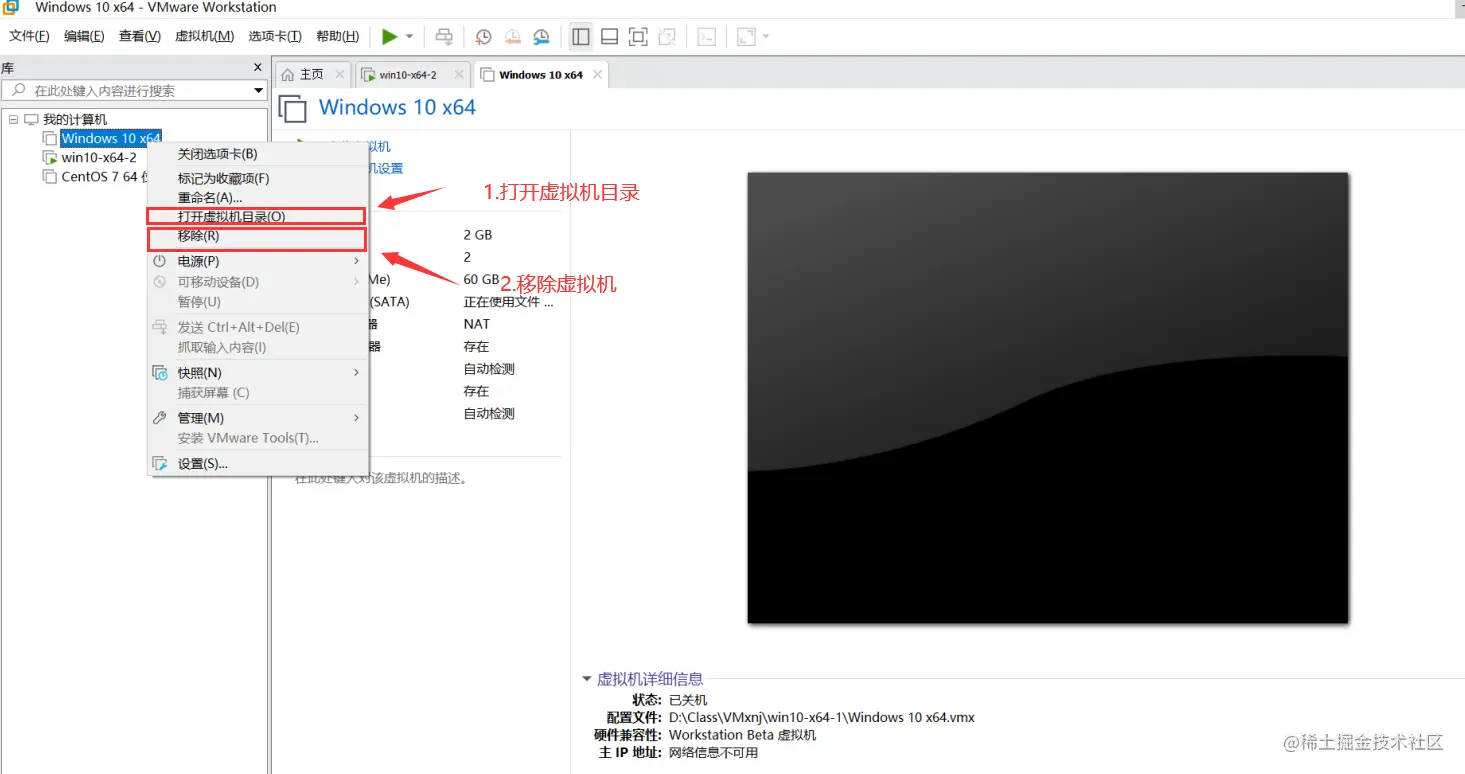Click the take snapshot toolbar icon
This screenshot has height=774, width=1465.
coord(483,37)
